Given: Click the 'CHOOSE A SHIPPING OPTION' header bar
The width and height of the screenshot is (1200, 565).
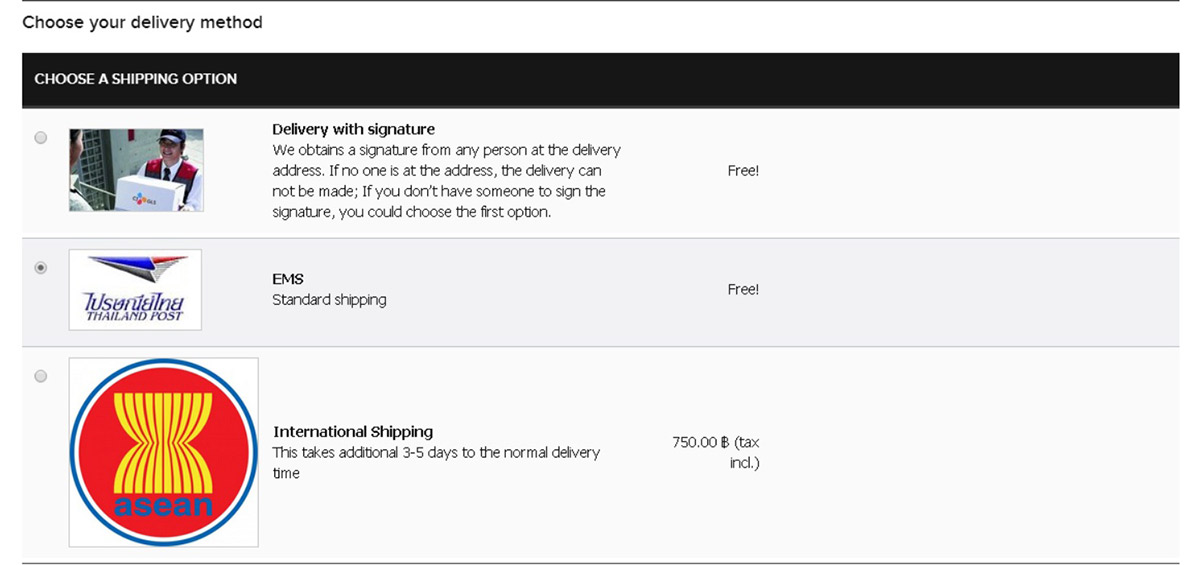Looking at the screenshot, I should tap(600, 79).
